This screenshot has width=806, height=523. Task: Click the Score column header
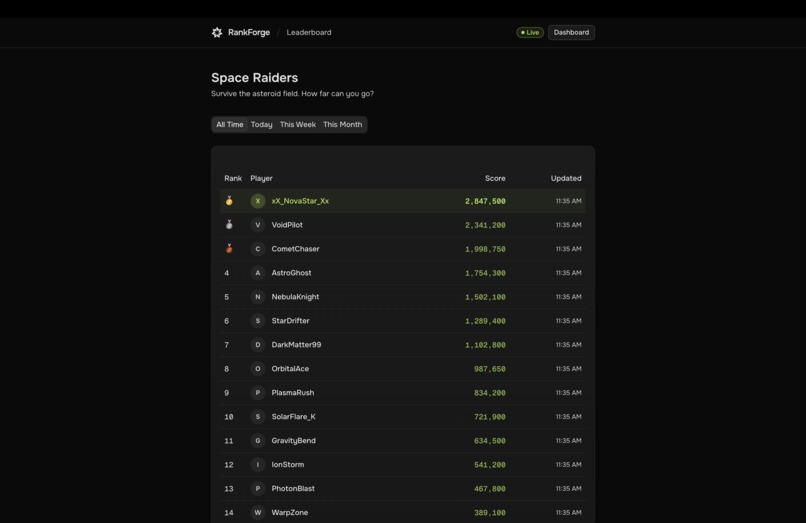(495, 178)
